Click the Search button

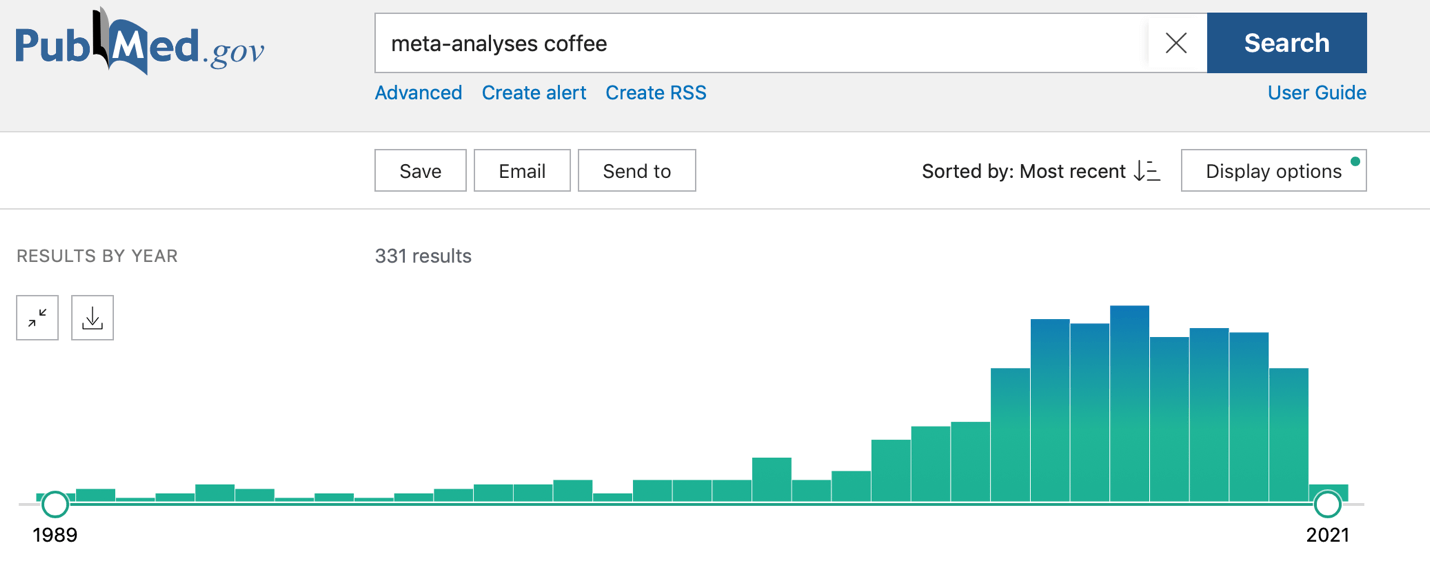[1286, 43]
